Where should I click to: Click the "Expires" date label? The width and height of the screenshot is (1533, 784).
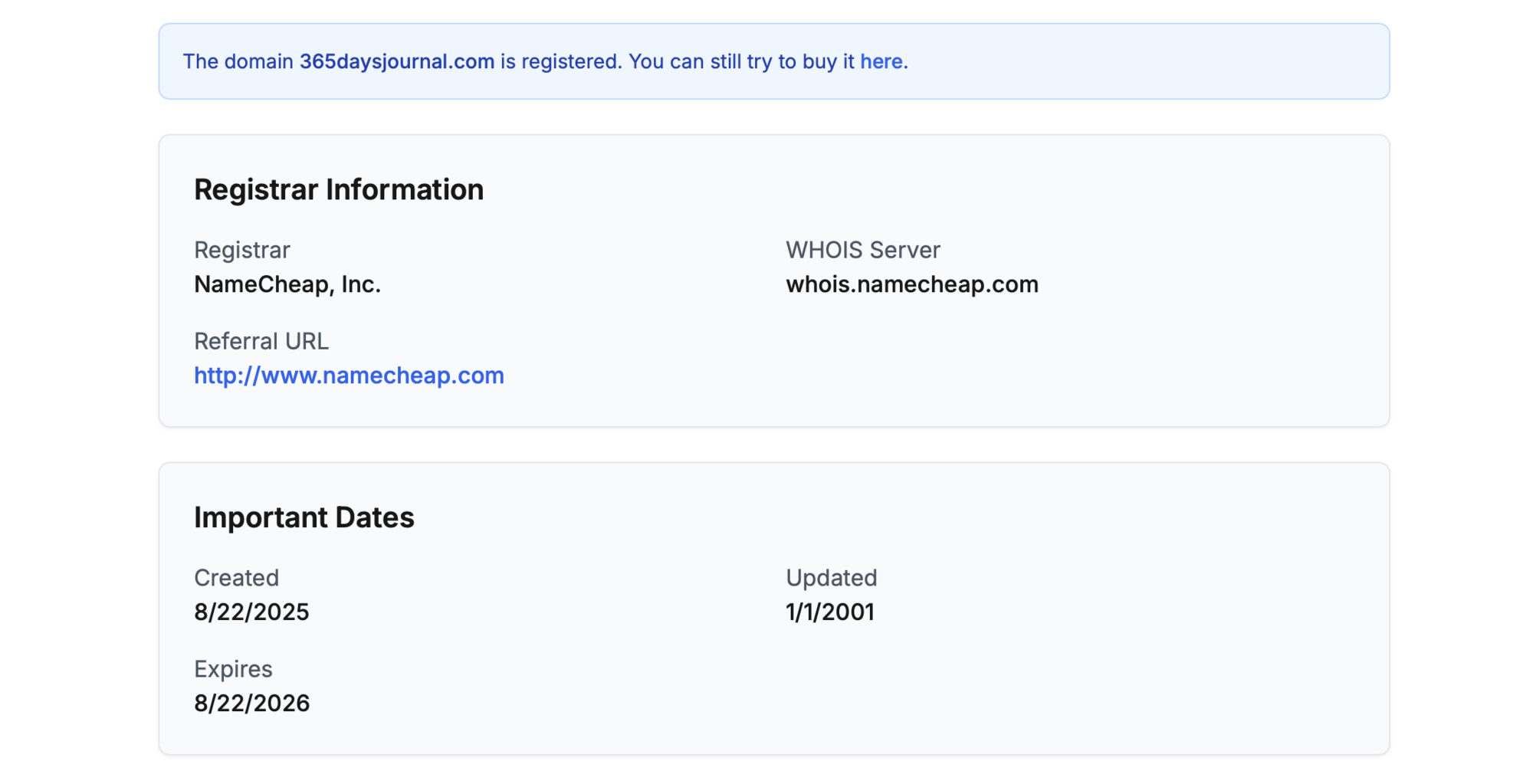(x=232, y=669)
